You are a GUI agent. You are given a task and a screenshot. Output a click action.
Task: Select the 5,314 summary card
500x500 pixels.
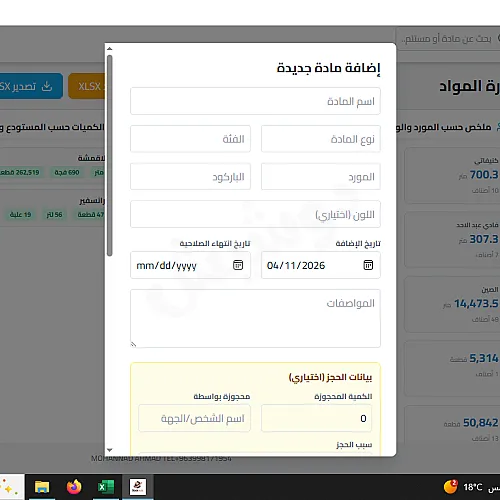(x=452, y=369)
